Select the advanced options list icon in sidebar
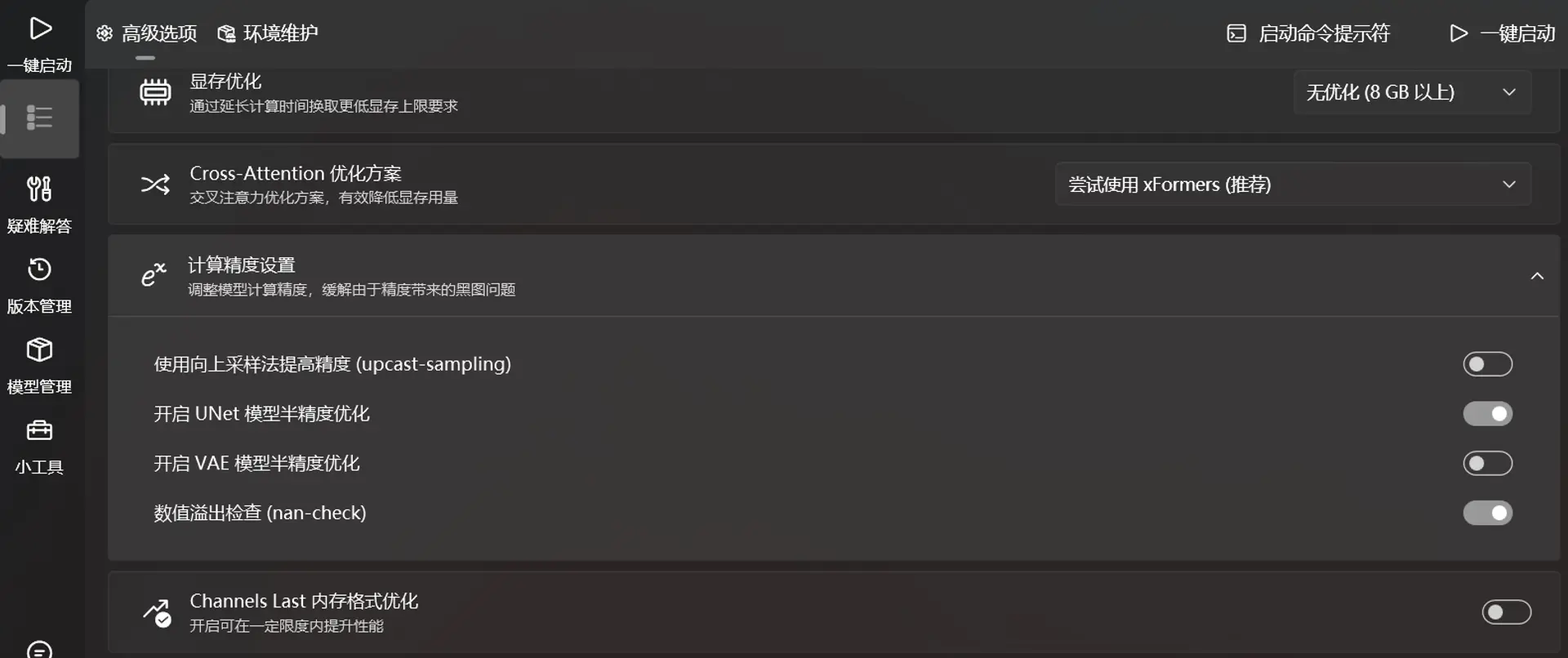 [39, 118]
